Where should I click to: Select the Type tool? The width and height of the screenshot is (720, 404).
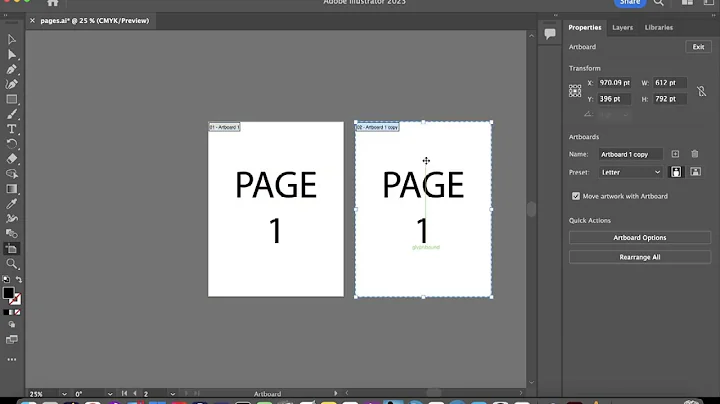pyautogui.click(x=11, y=129)
